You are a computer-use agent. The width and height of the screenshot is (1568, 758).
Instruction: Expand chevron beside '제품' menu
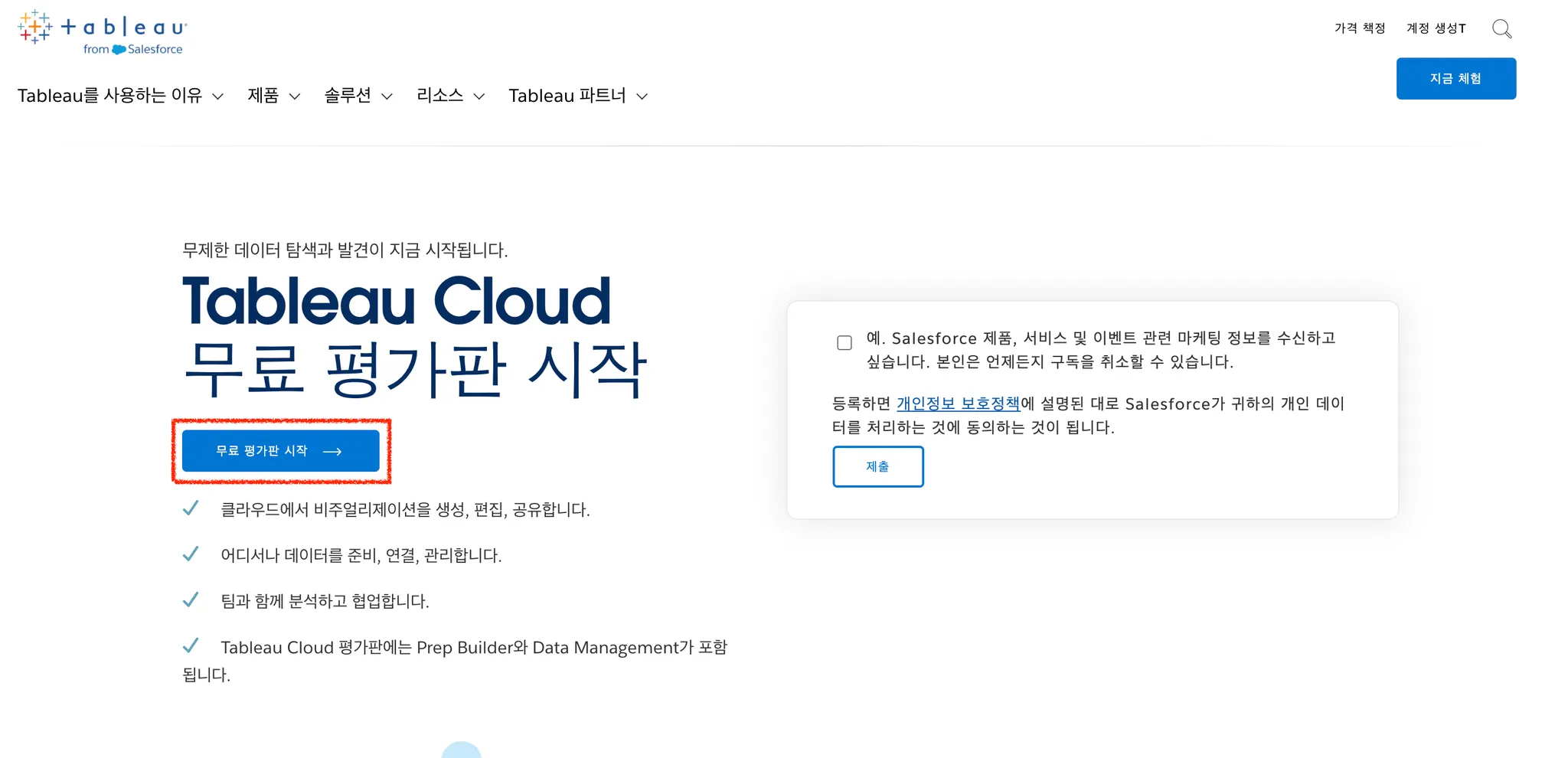coord(294,96)
